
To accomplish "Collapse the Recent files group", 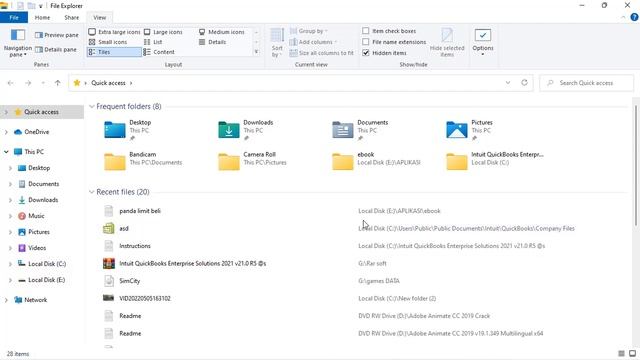I will [92, 192].
